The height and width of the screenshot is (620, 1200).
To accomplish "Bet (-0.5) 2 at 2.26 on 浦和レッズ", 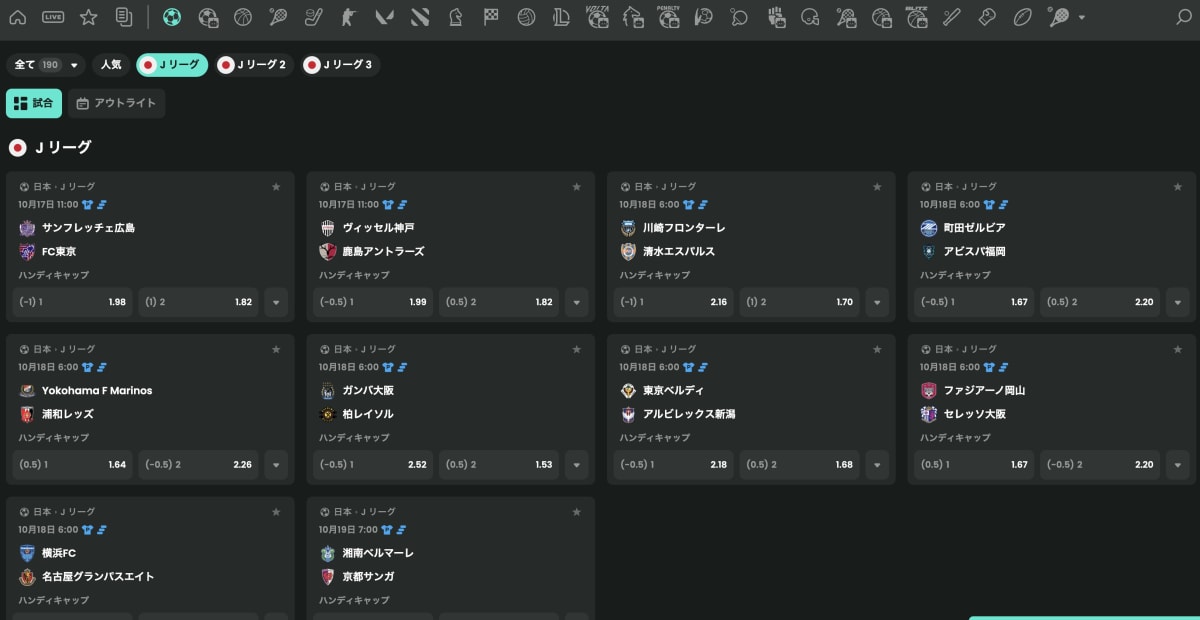I will 198,464.
